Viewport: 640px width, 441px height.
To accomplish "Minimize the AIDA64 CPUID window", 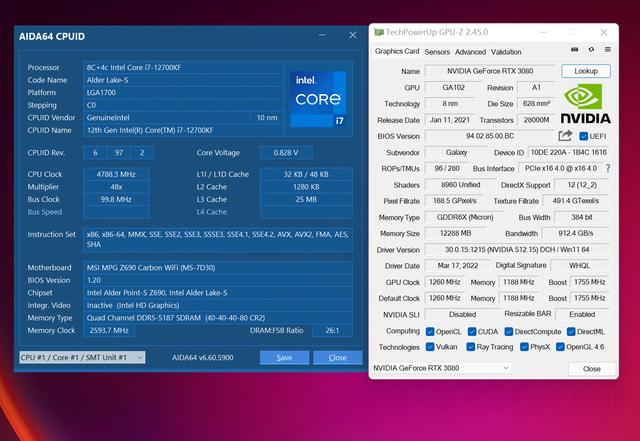I will tap(322, 35).
